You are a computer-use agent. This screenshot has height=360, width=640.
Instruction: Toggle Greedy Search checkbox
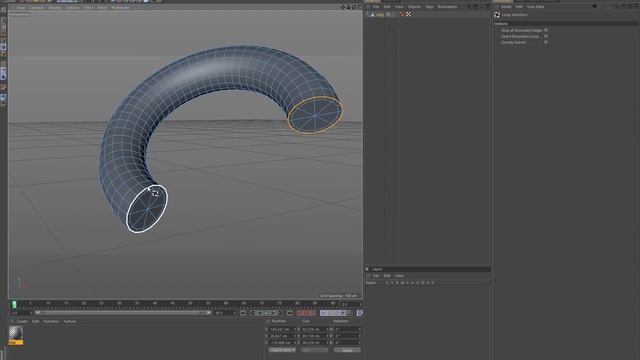pyautogui.click(x=546, y=42)
